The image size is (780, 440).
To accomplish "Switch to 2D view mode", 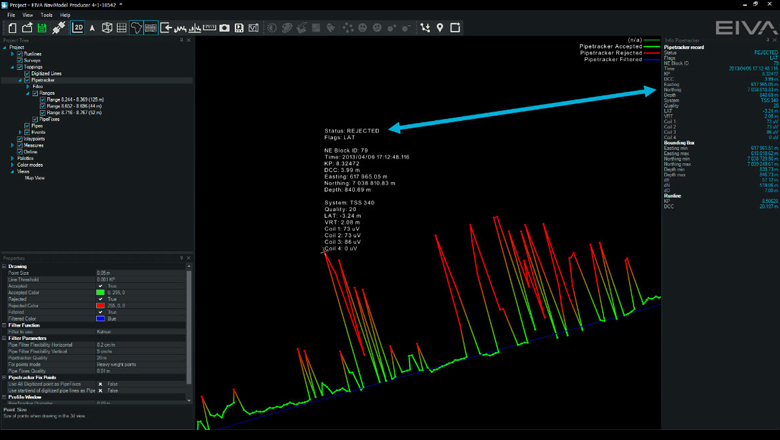I will point(78,28).
